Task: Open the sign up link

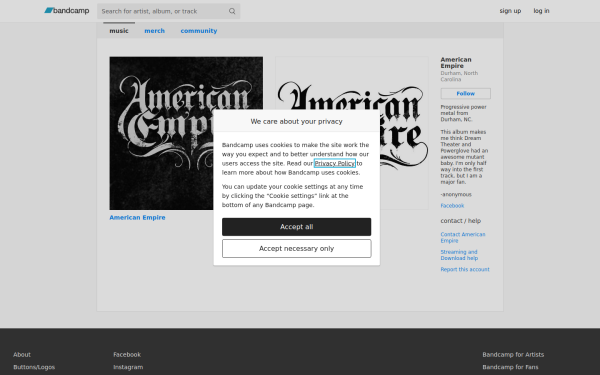Action: click(510, 11)
